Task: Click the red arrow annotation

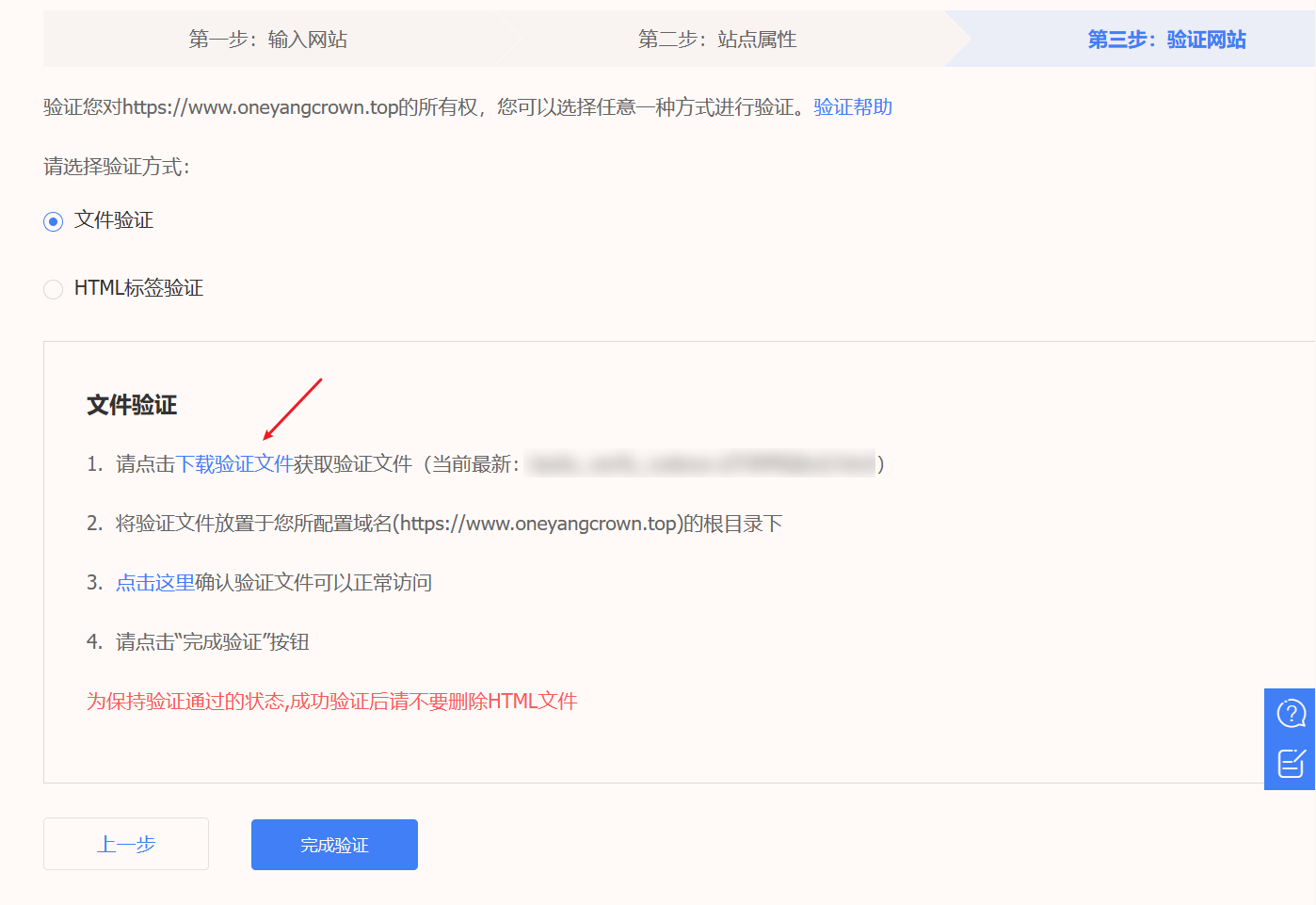Action: 293,409
